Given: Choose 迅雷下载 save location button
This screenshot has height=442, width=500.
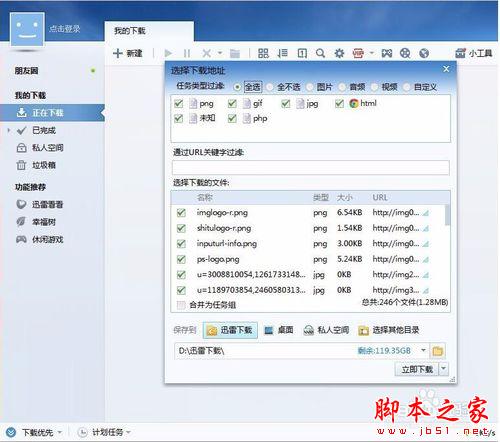Looking at the screenshot, I should click(x=230, y=330).
